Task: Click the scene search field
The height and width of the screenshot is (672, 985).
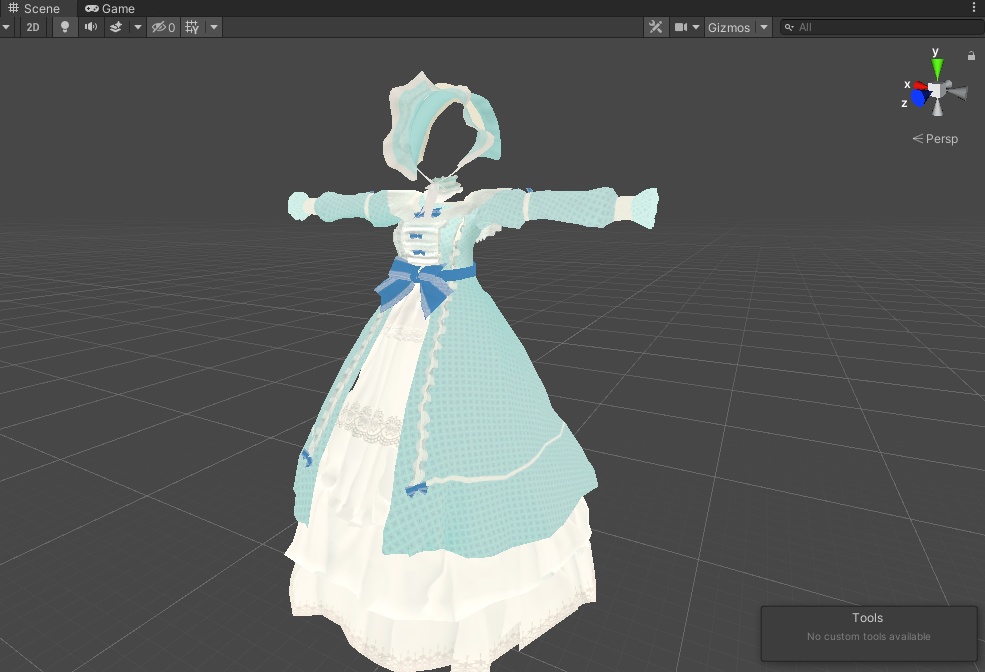Action: (881, 27)
